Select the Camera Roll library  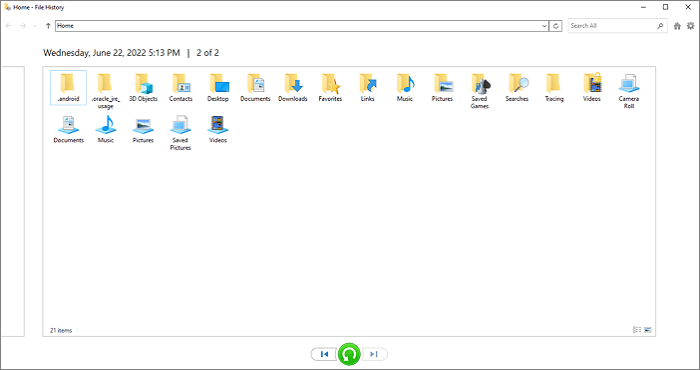(x=629, y=91)
